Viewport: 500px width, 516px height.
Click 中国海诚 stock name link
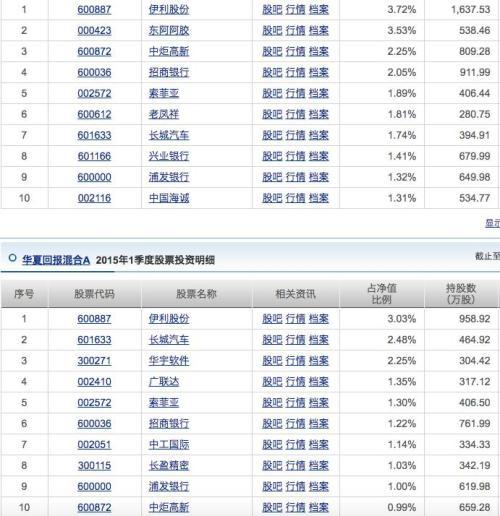pos(169,198)
